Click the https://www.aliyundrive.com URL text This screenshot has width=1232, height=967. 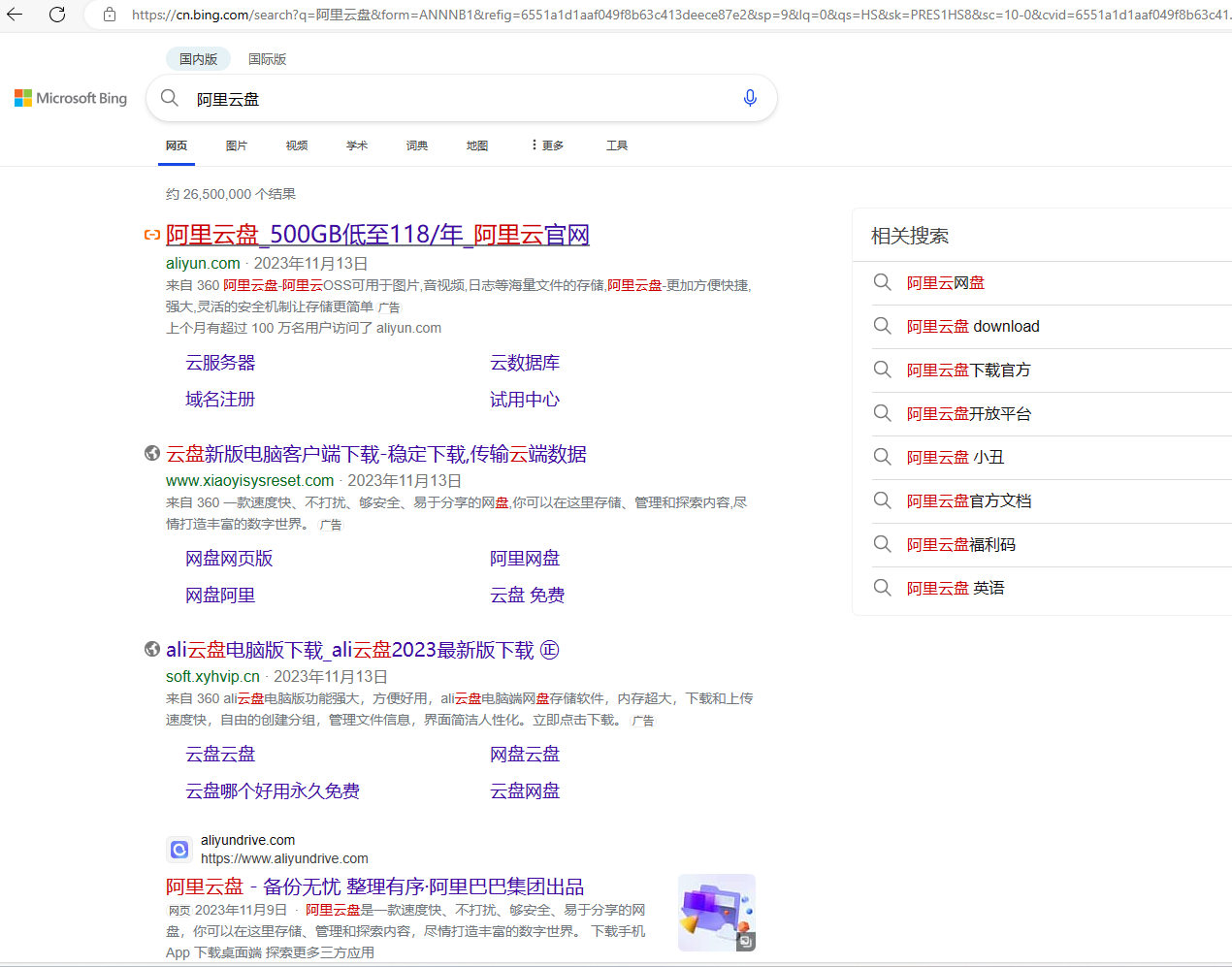pos(284,858)
